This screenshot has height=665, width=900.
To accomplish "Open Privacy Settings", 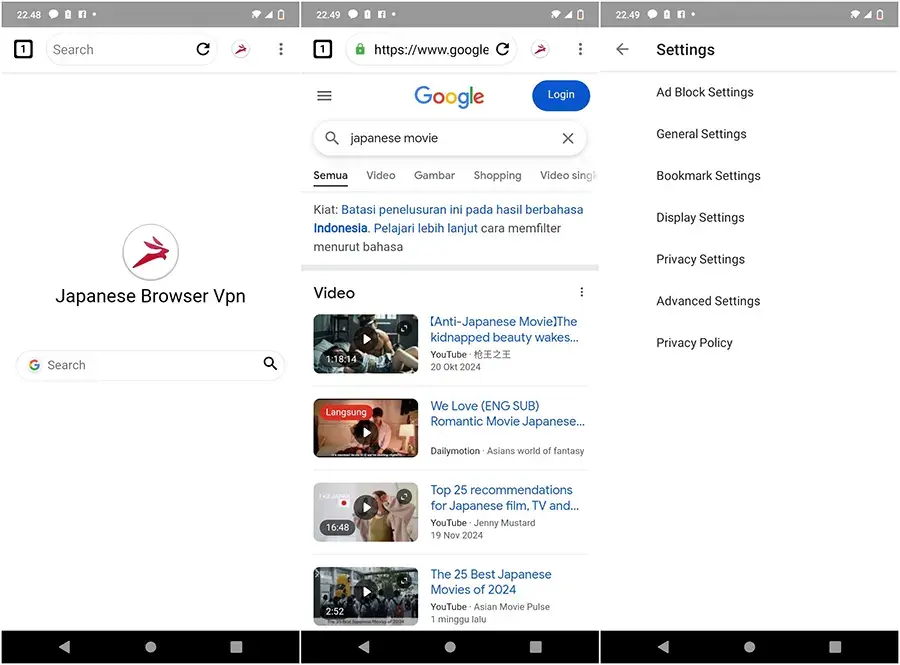I will (700, 259).
